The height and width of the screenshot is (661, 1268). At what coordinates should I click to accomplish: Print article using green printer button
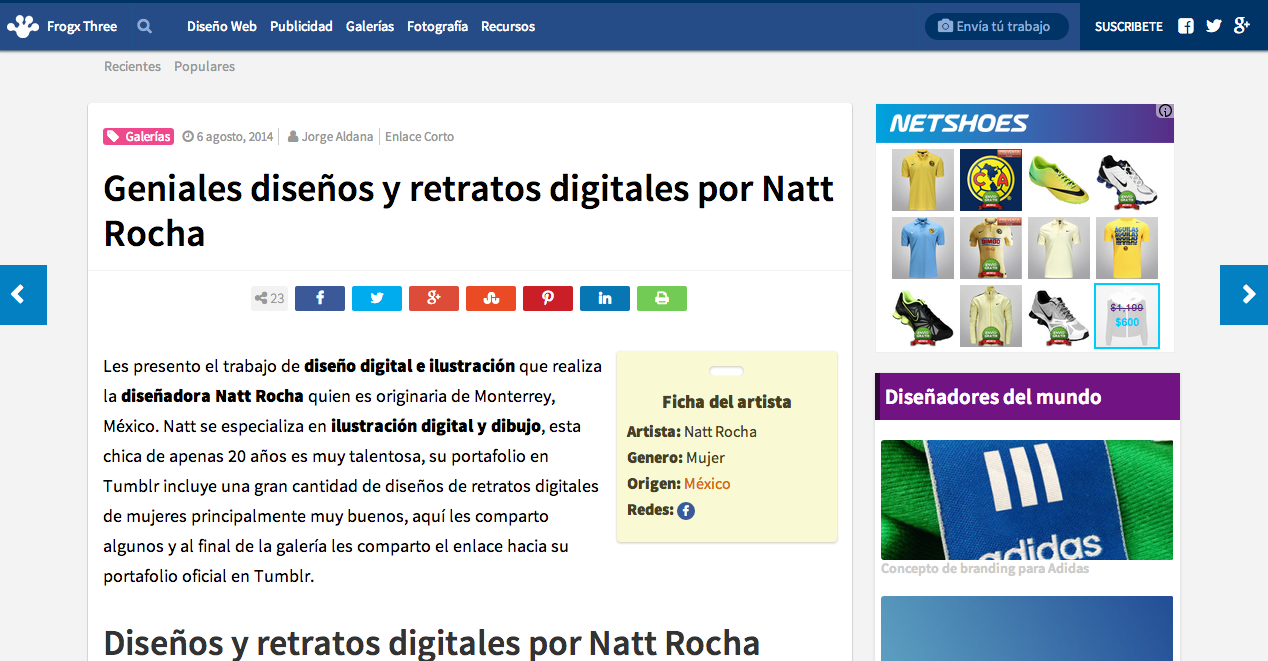click(x=662, y=298)
